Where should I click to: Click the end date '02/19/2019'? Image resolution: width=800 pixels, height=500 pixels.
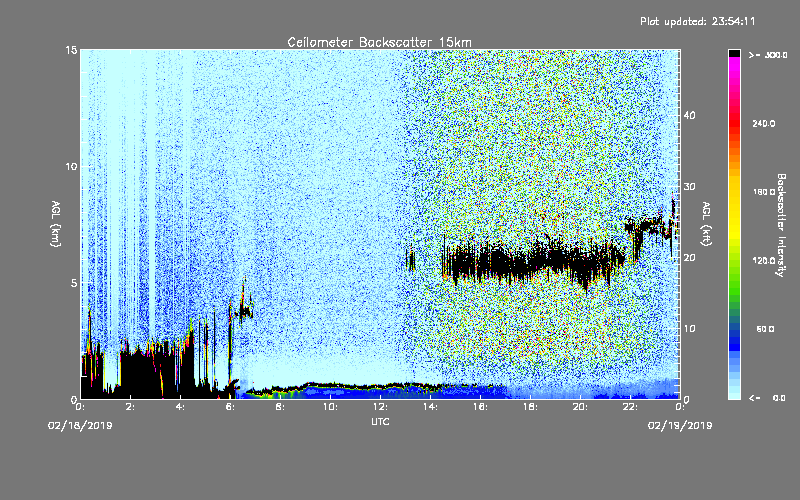pyautogui.click(x=680, y=426)
